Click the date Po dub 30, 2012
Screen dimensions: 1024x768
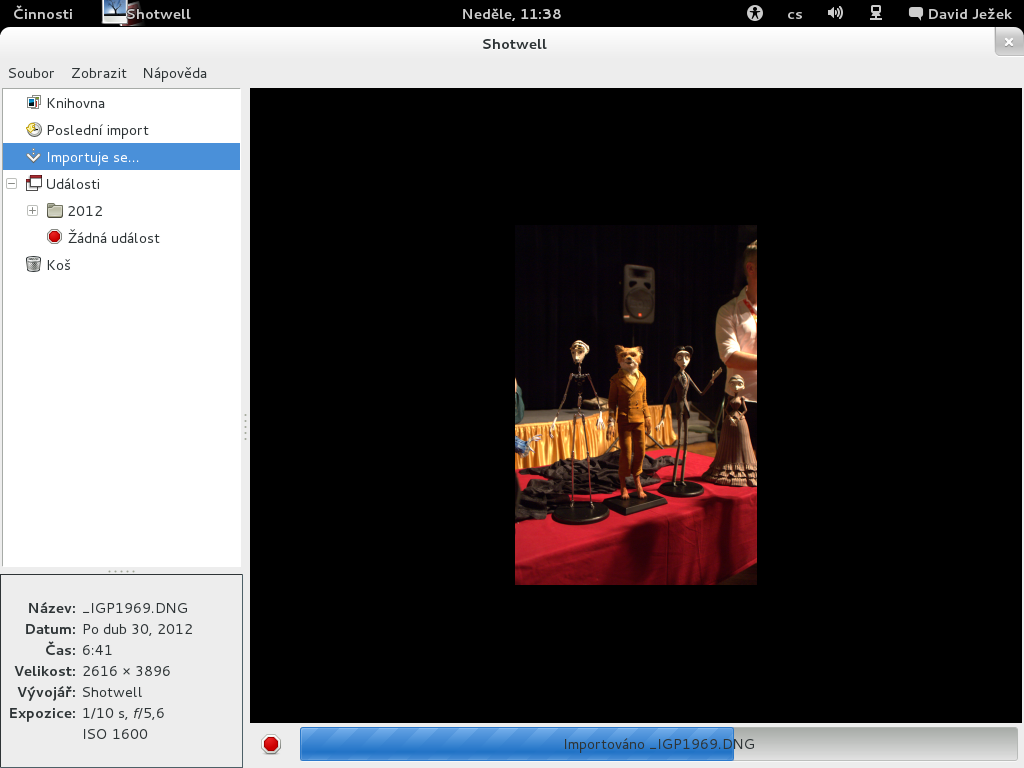pos(138,629)
